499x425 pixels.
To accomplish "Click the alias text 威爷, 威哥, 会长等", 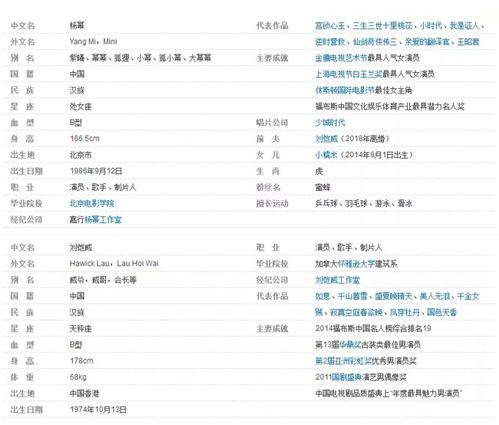I will 103,280.
